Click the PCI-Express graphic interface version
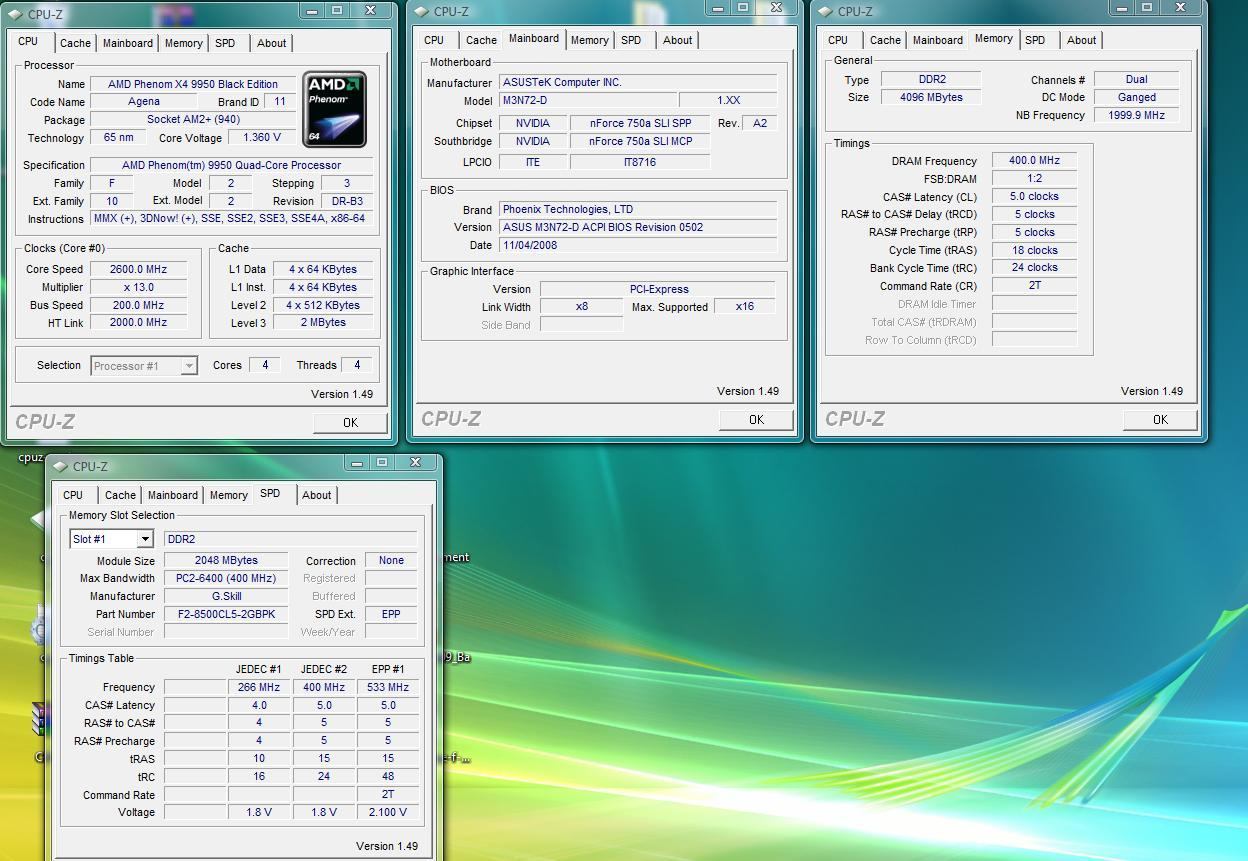Screen dimensions: 1248x861 tap(658, 289)
